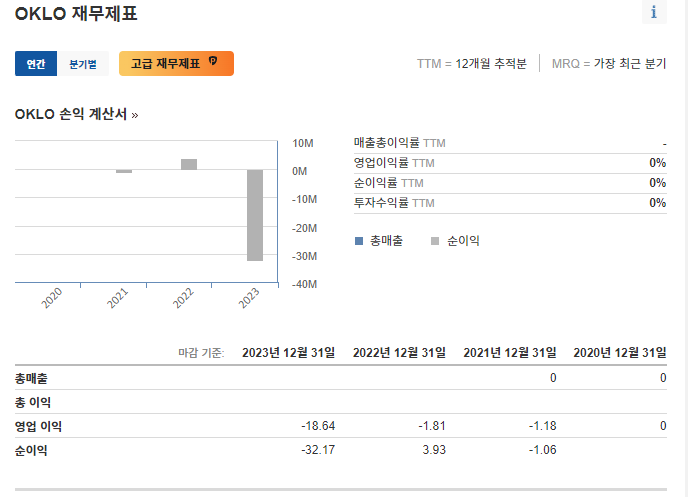The height and width of the screenshot is (497, 688).
Task: Click the 2023 x-axis label
Action: coord(249,298)
